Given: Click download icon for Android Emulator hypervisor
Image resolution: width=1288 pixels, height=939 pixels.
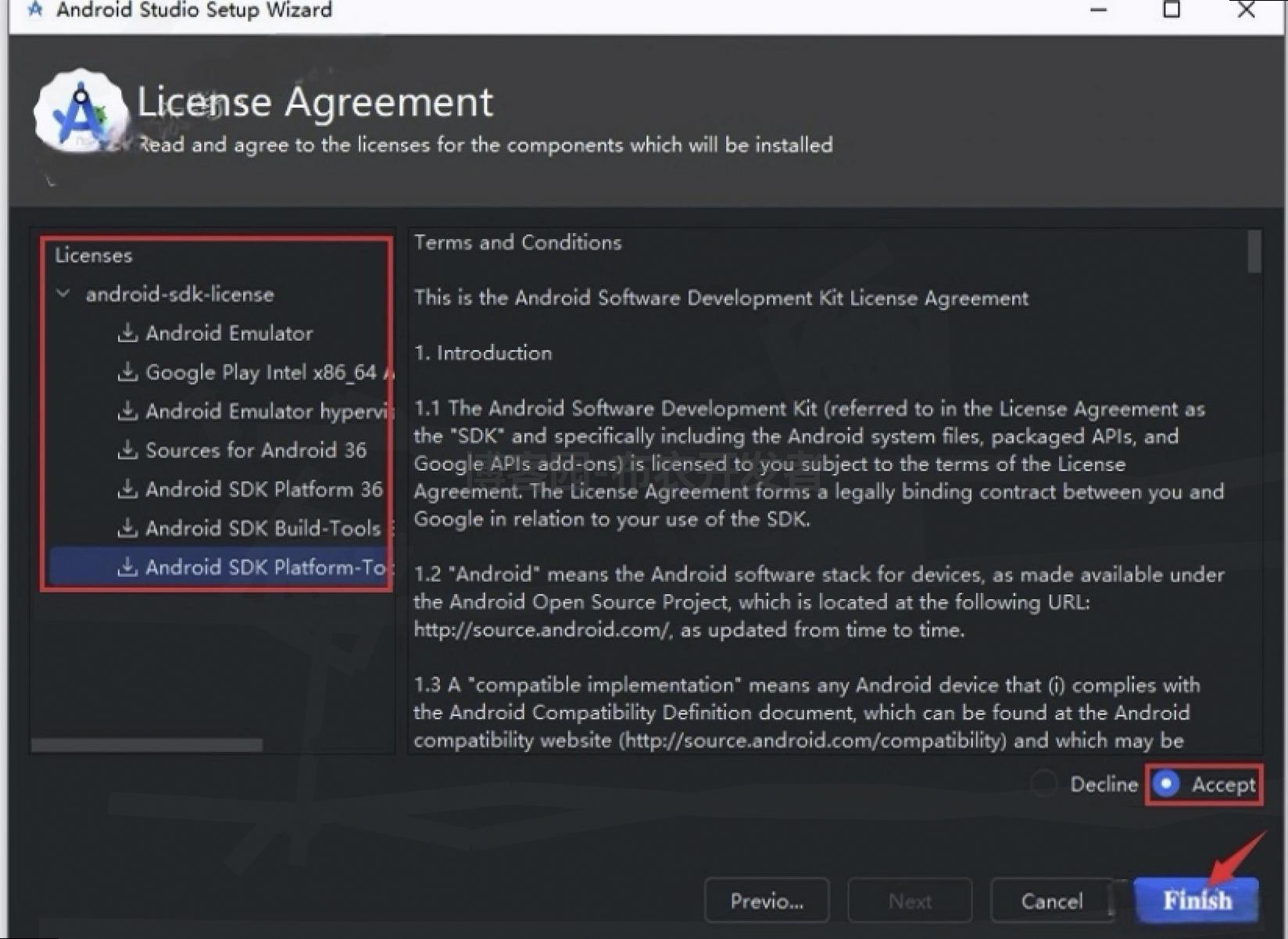Looking at the screenshot, I should pyautogui.click(x=127, y=411).
